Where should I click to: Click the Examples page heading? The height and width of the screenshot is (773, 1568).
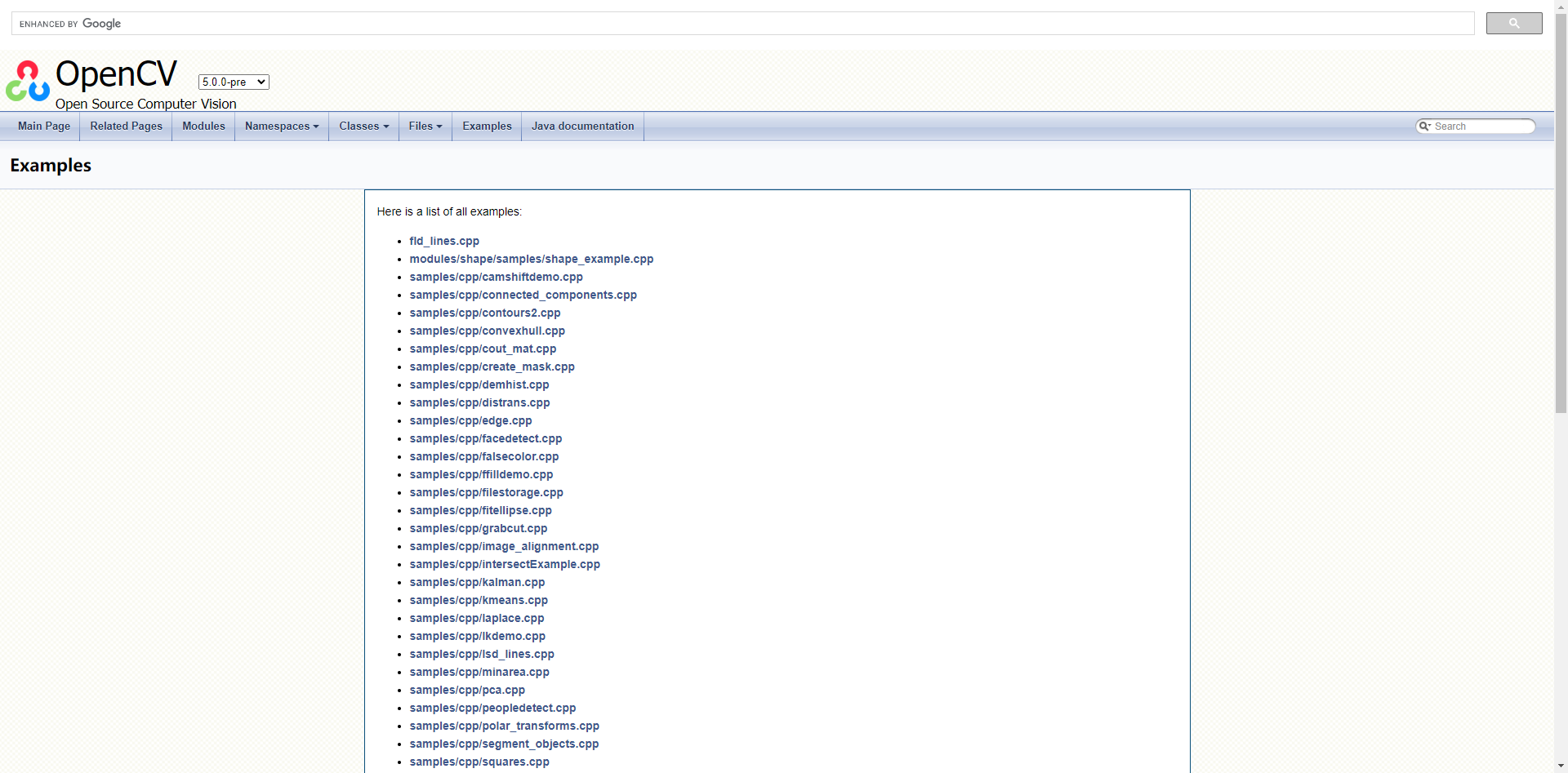[x=51, y=166]
